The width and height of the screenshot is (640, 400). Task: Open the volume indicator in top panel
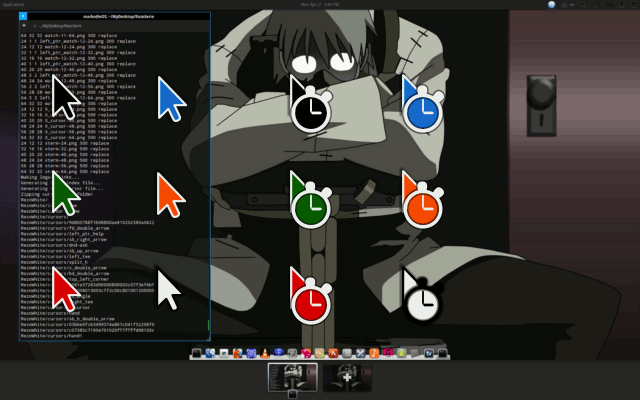pos(584,4)
